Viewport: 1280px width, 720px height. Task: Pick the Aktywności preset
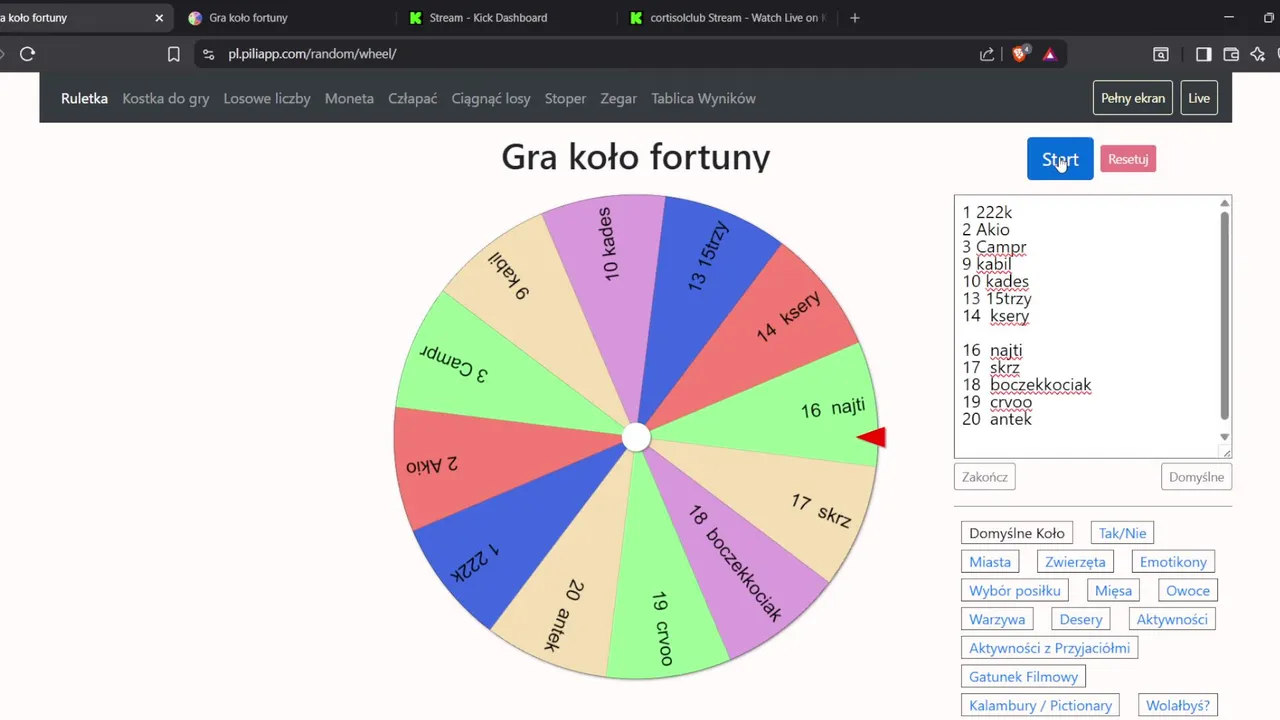pos(1172,619)
